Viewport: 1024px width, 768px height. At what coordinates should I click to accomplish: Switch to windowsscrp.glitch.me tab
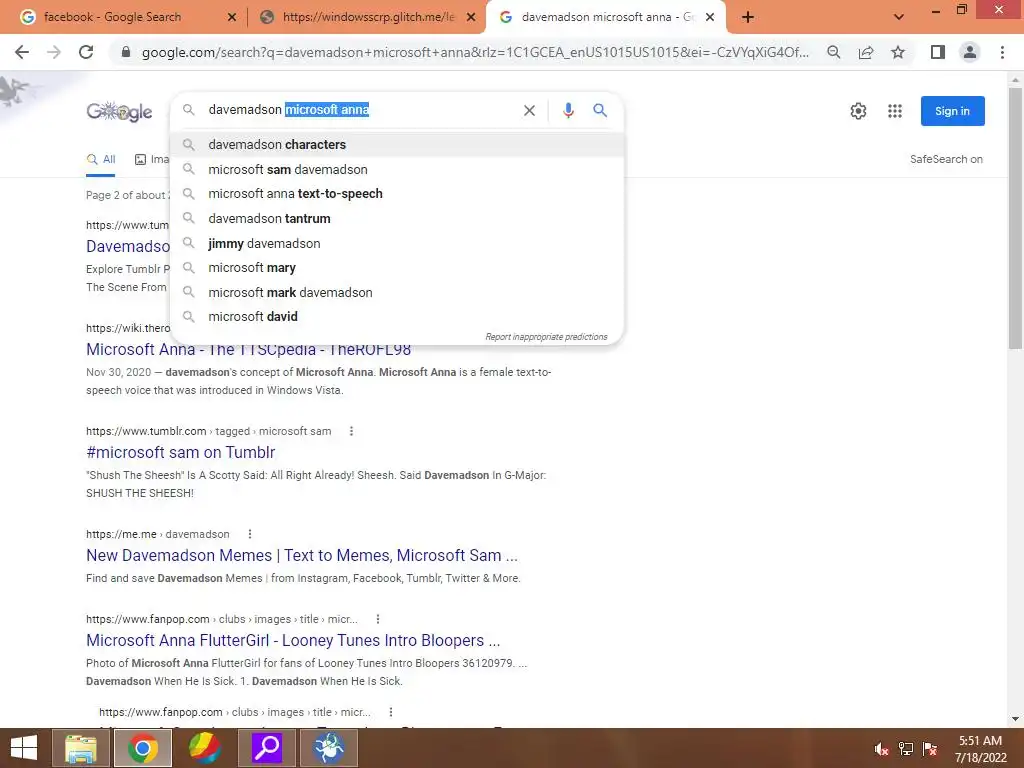(x=368, y=17)
